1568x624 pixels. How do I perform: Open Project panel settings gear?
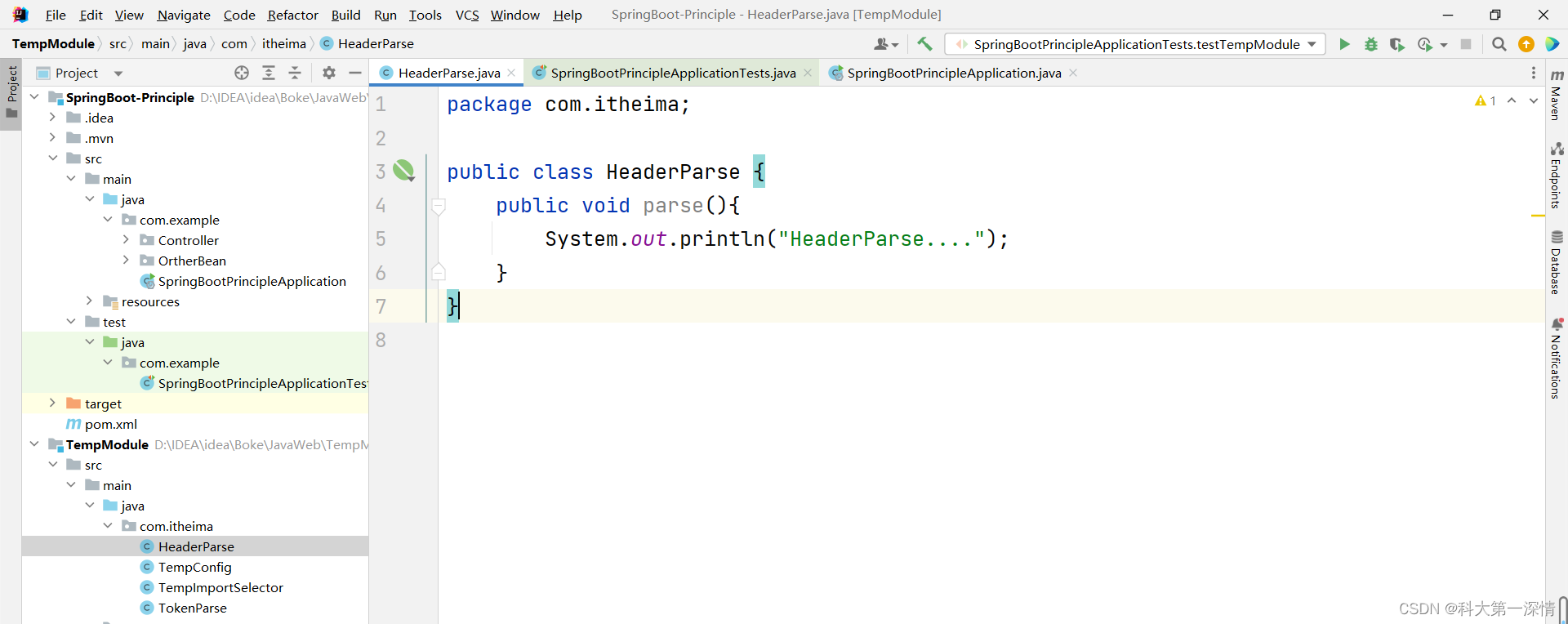pos(329,73)
